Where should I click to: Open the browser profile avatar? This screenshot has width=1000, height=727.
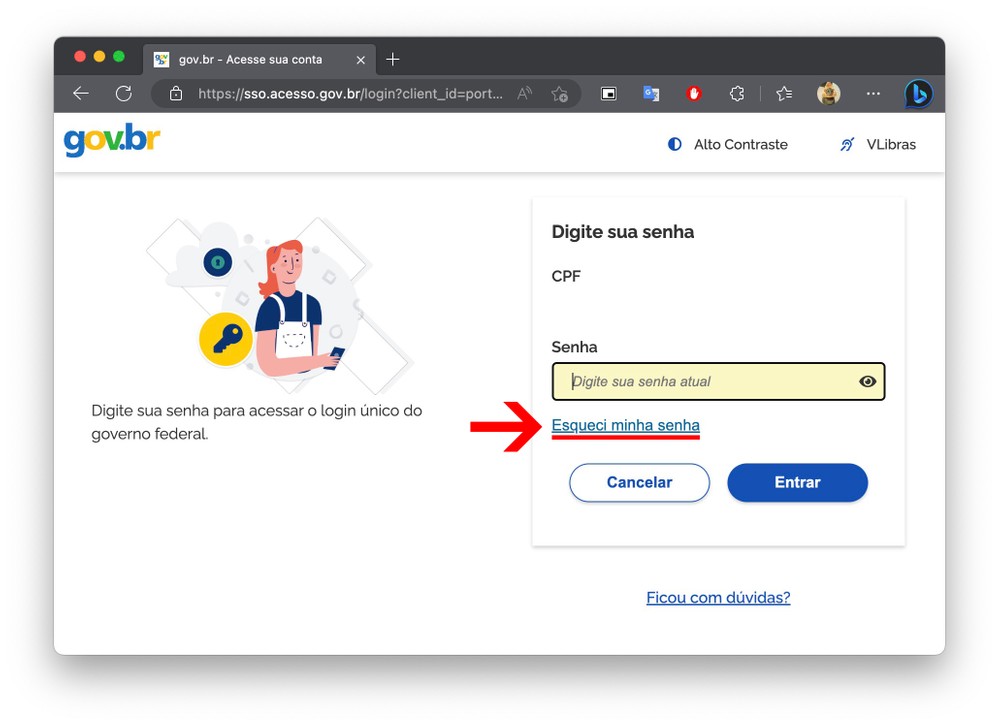point(828,94)
